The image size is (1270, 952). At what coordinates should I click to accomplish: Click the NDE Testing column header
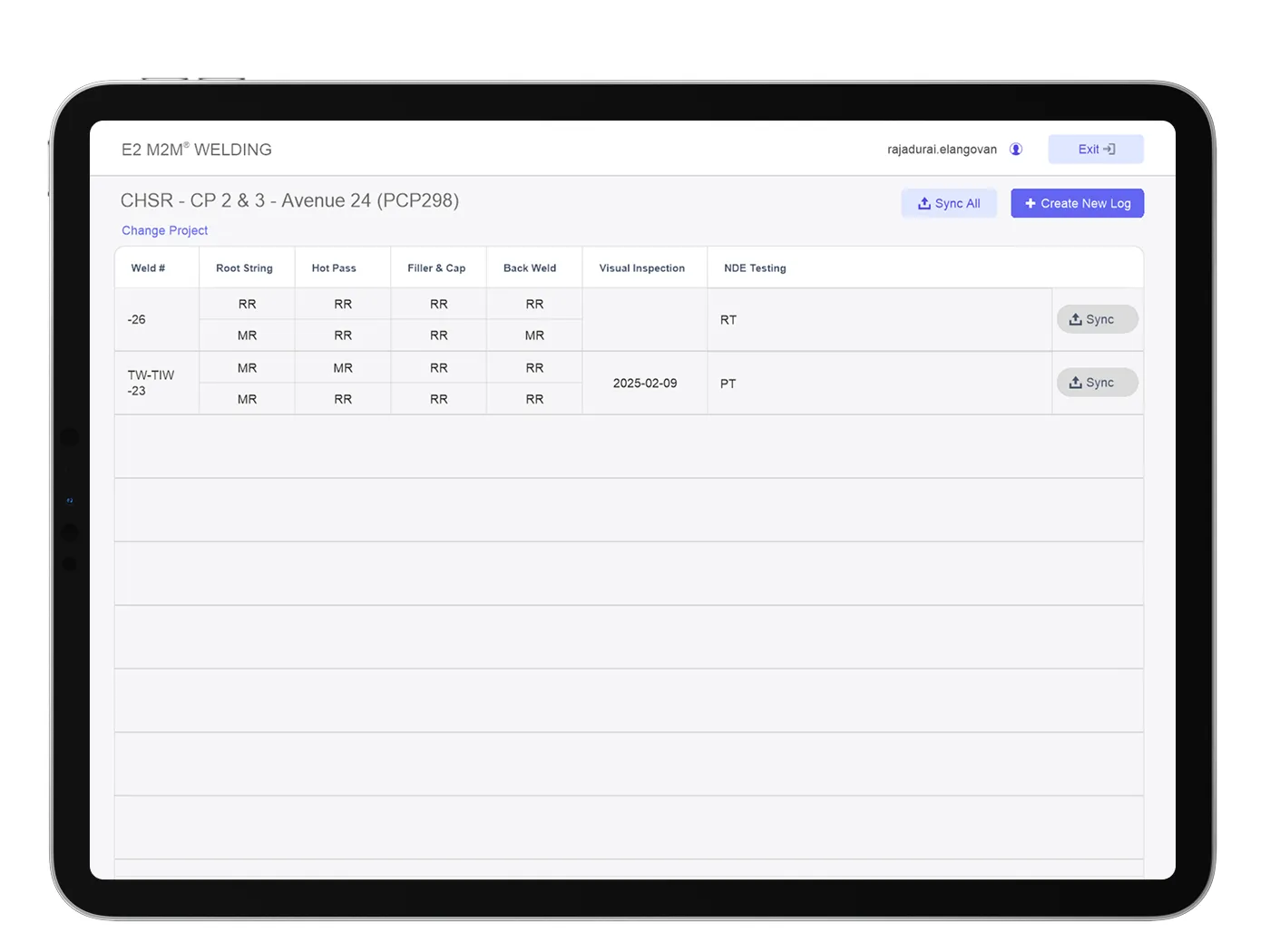click(755, 268)
